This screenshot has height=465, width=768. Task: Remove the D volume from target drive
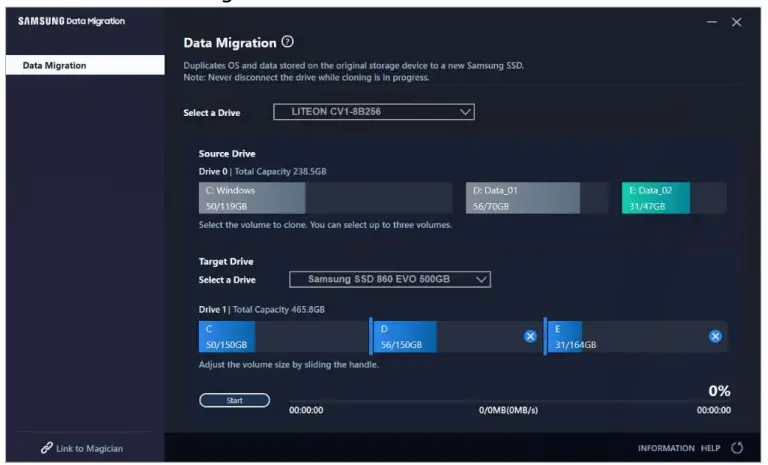[530, 336]
